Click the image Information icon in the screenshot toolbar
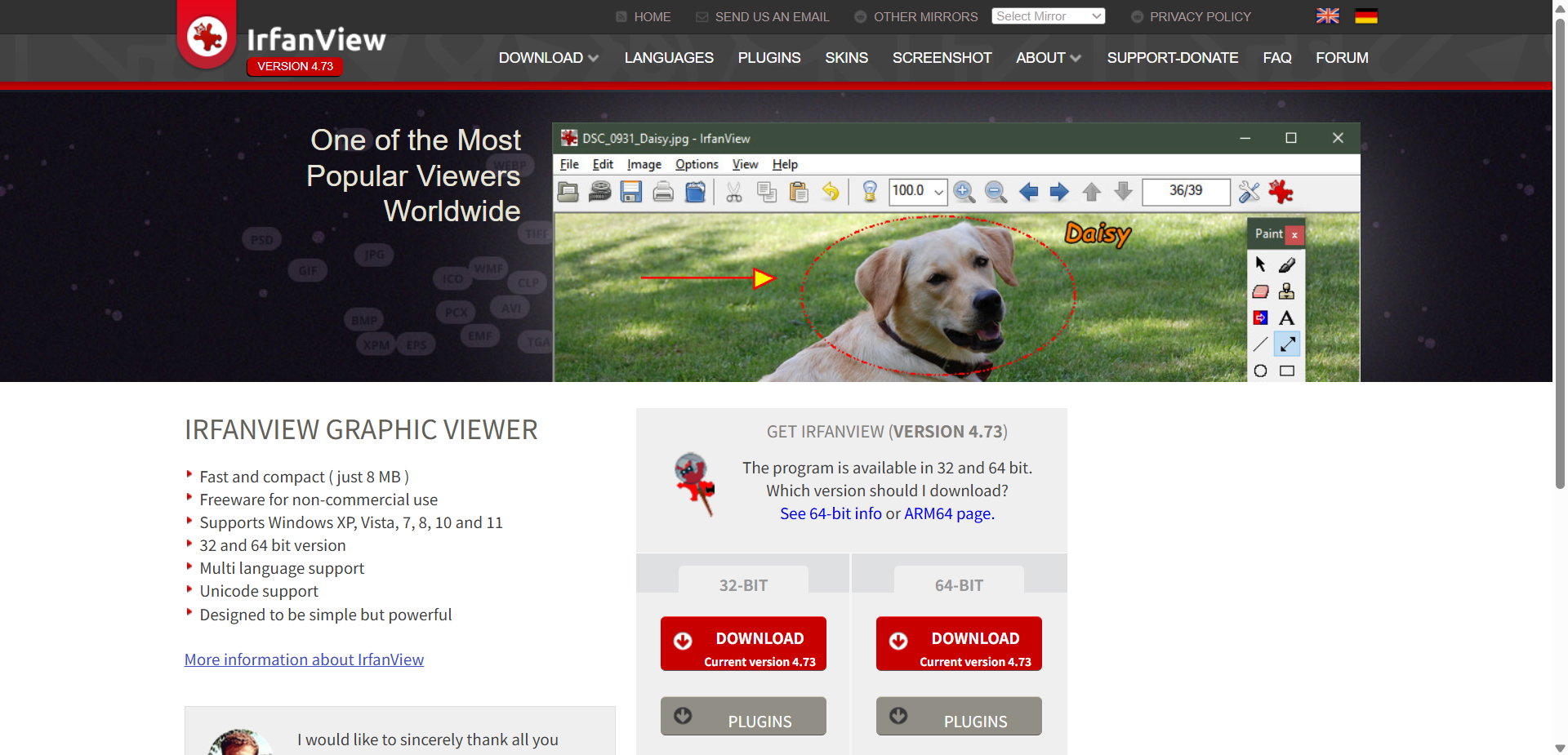Screen dimensions: 1568x755 tap(870, 192)
